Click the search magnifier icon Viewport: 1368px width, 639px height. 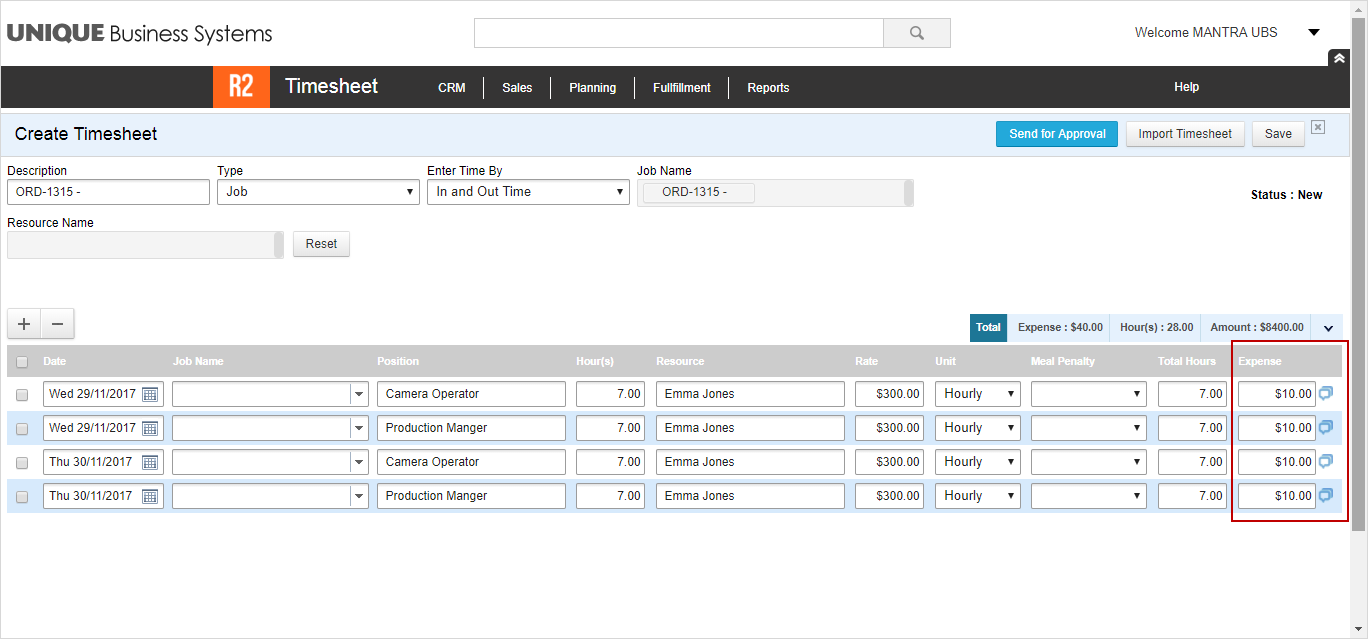916,33
